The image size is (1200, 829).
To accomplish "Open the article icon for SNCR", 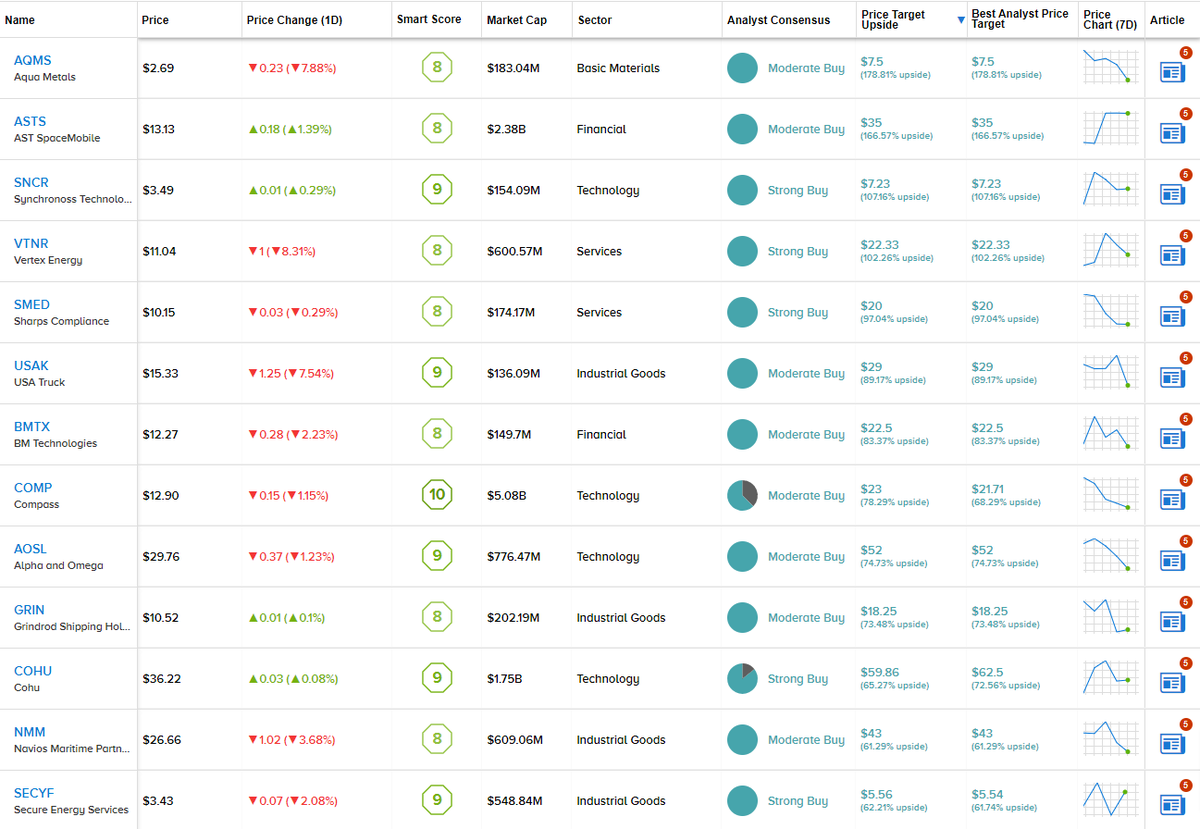I will coord(1170,193).
